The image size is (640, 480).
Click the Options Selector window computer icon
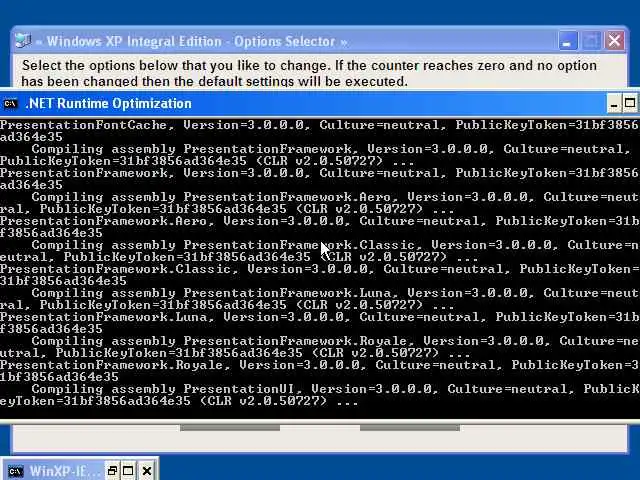click(x=23, y=41)
